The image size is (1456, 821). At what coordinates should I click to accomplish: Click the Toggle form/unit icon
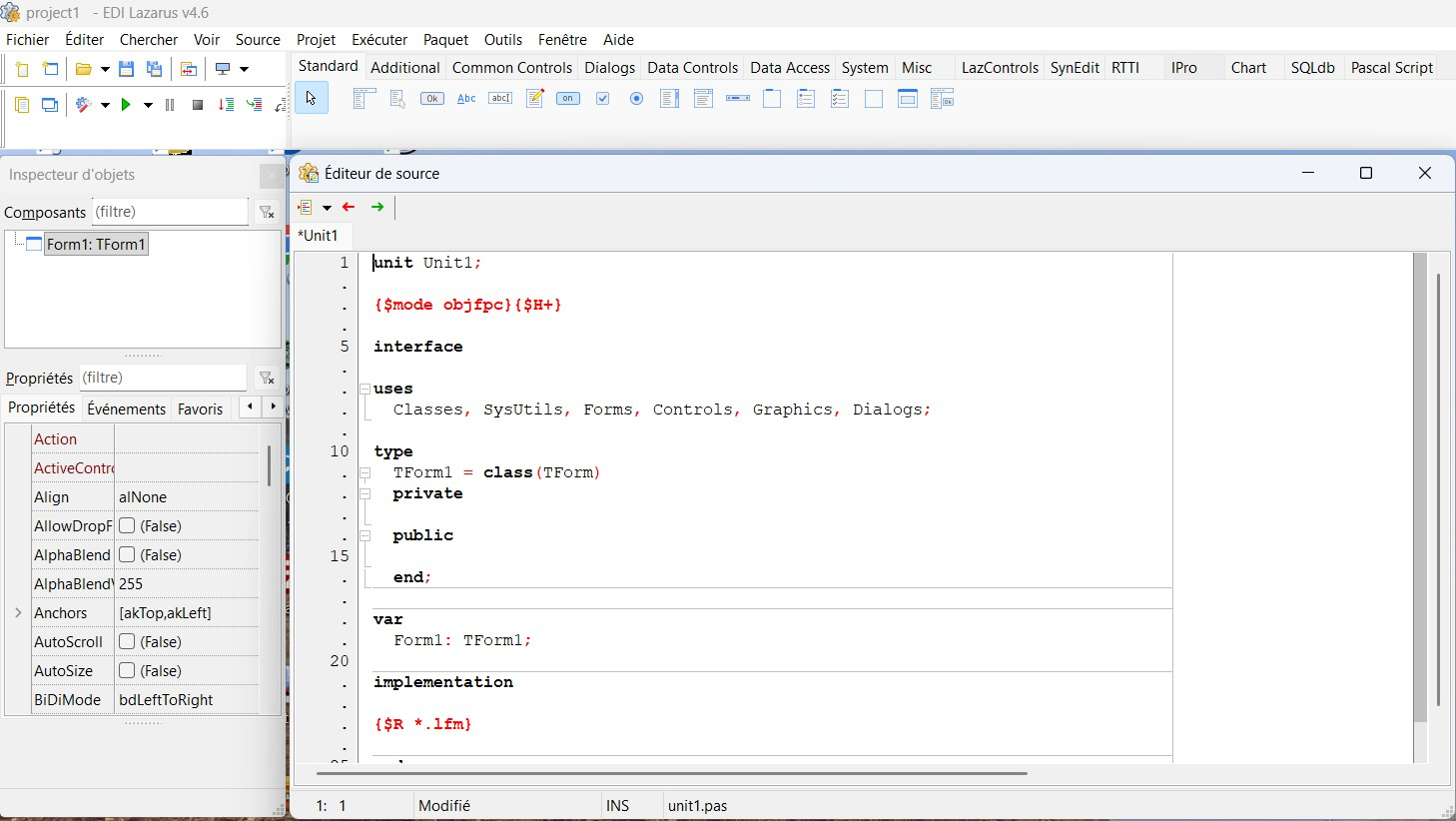pyautogui.click(x=188, y=69)
